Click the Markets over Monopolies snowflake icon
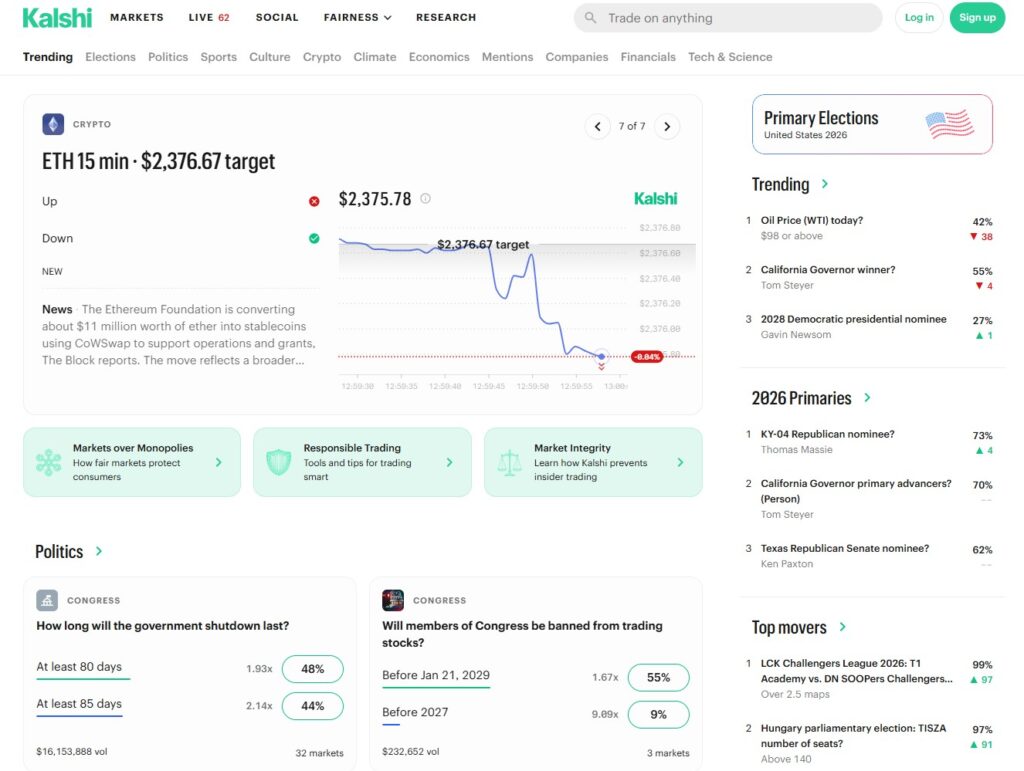The image size is (1024, 771). point(48,462)
